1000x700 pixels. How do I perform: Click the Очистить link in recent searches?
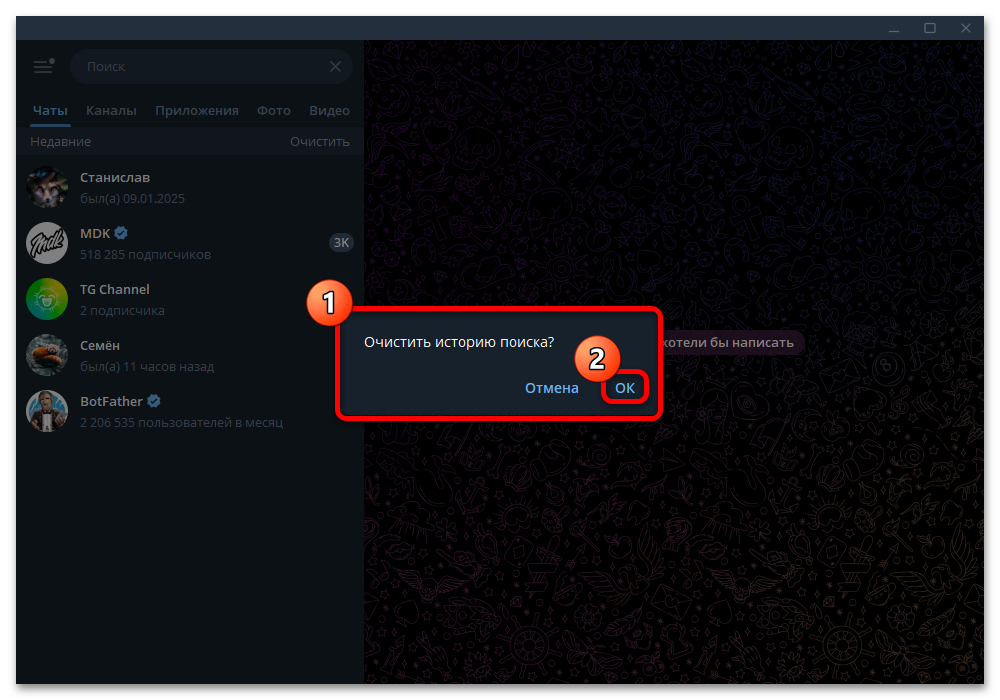(x=320, y=142)
